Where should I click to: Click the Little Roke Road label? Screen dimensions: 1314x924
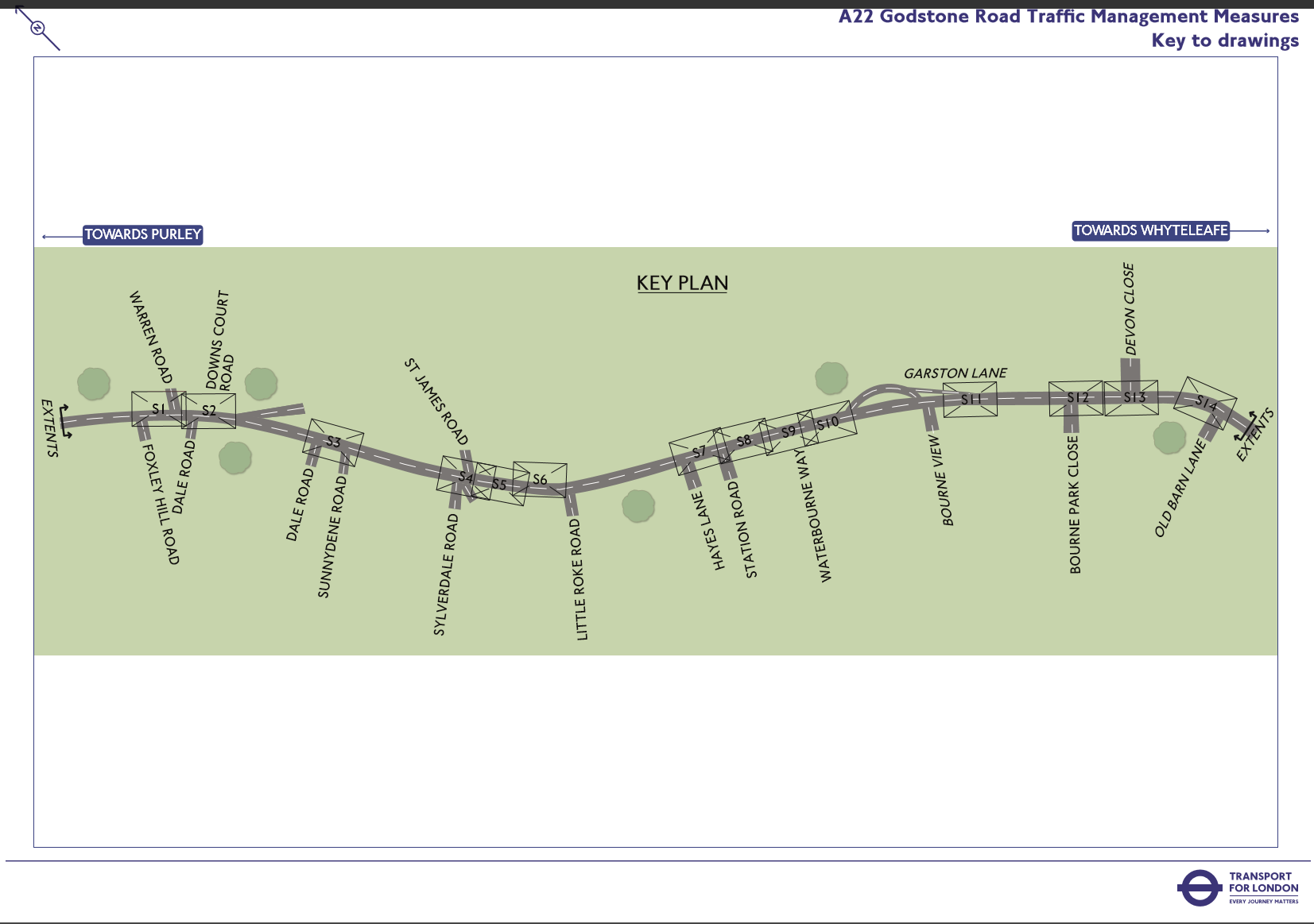pyautogui.click(x=579, y=579)
